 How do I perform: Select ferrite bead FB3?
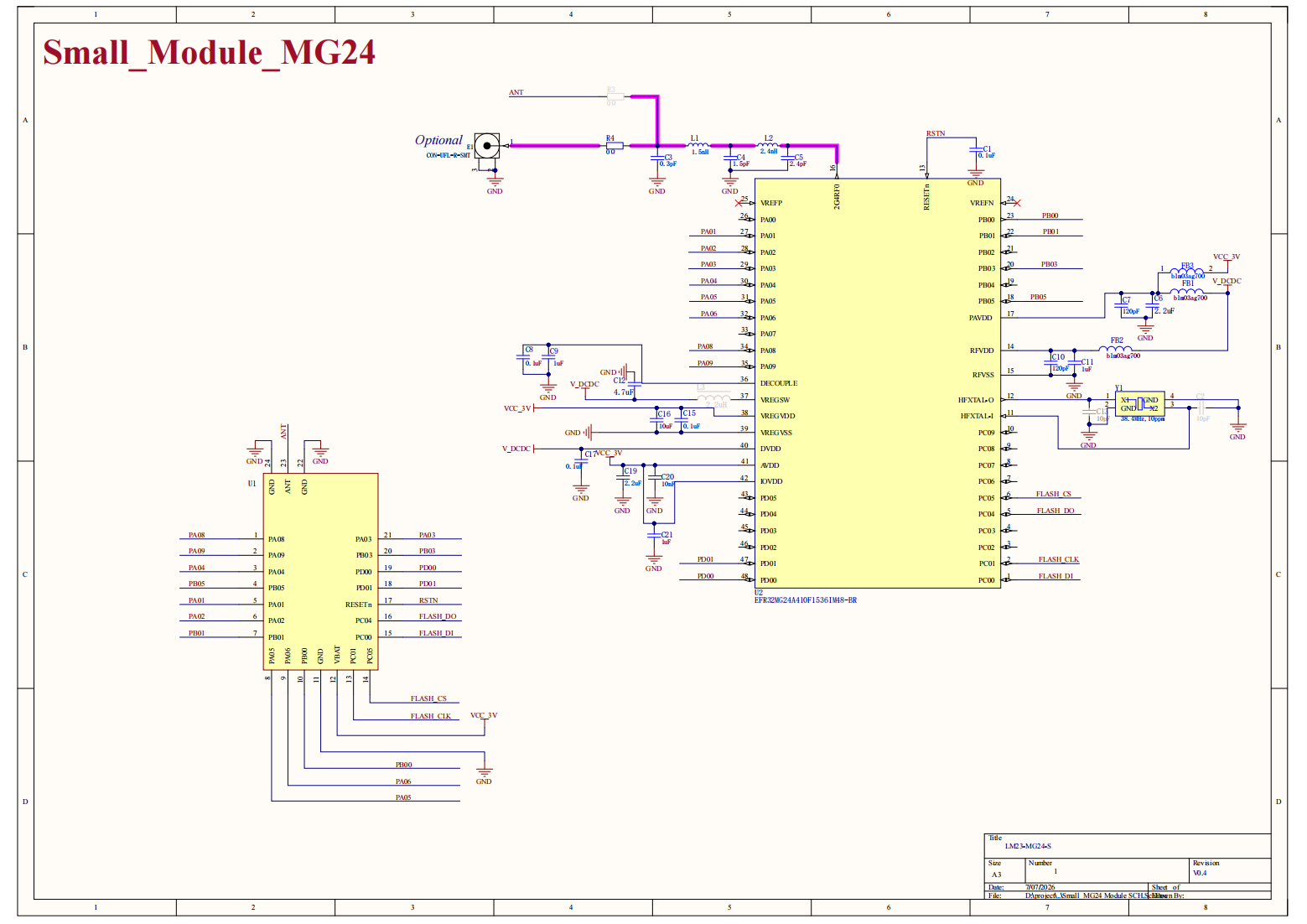(1187, 271)
